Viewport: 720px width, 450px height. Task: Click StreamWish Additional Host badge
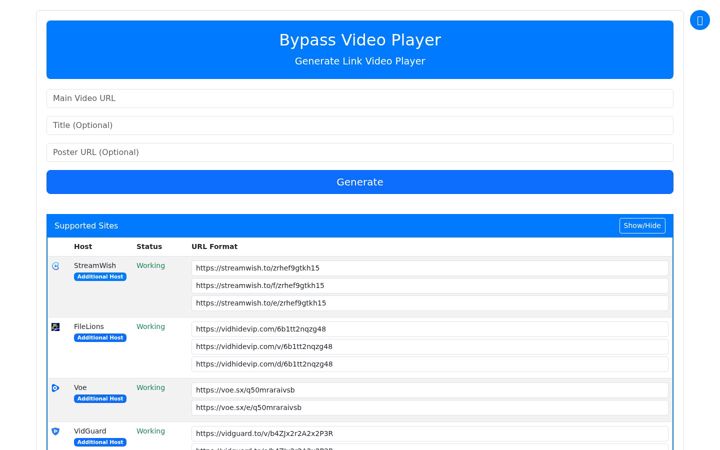pos(100,277)
